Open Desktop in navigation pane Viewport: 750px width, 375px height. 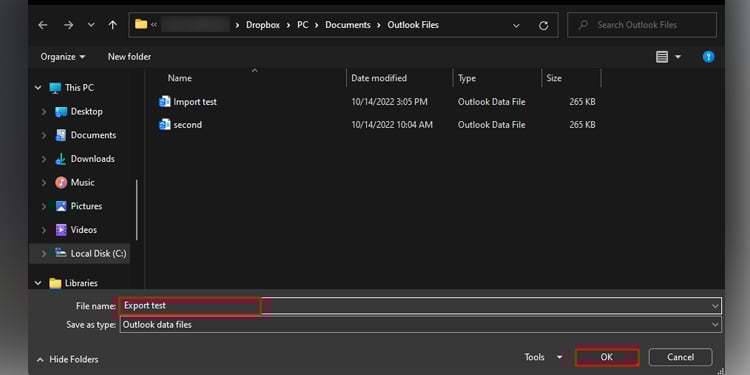87,111
